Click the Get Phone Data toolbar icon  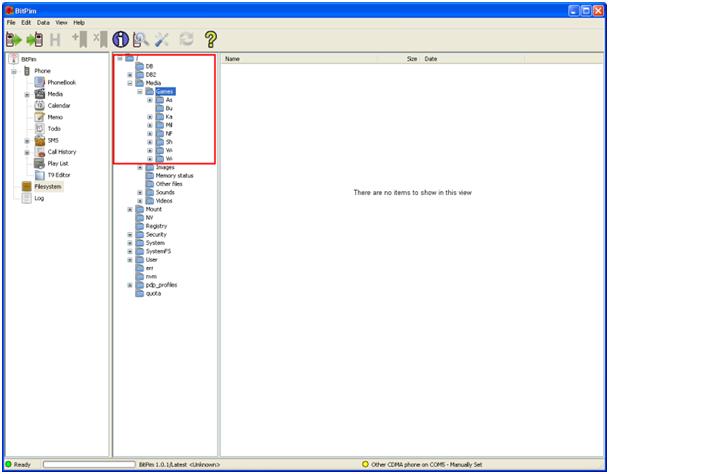(14, 40)
